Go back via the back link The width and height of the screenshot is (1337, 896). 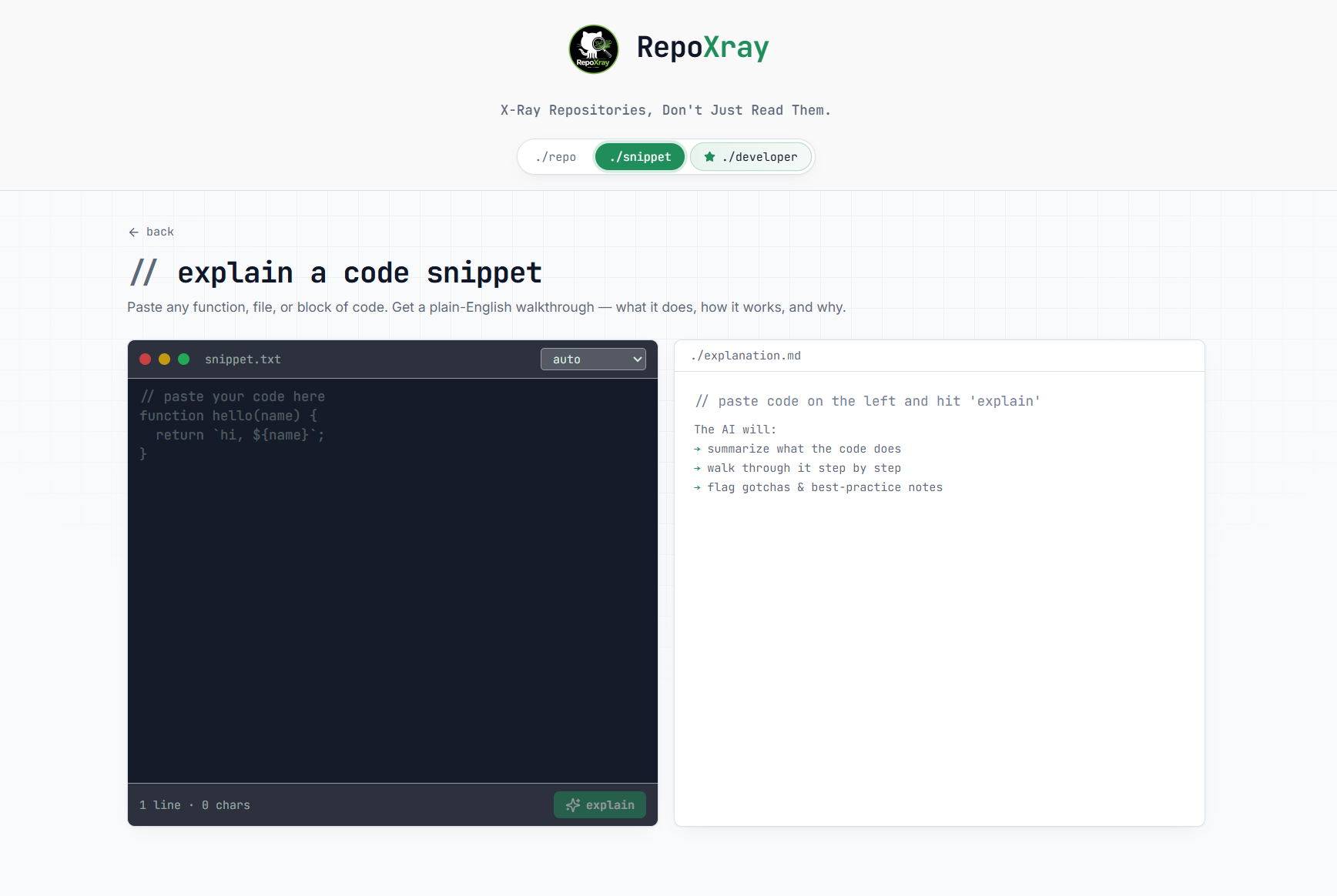(152, 232)
